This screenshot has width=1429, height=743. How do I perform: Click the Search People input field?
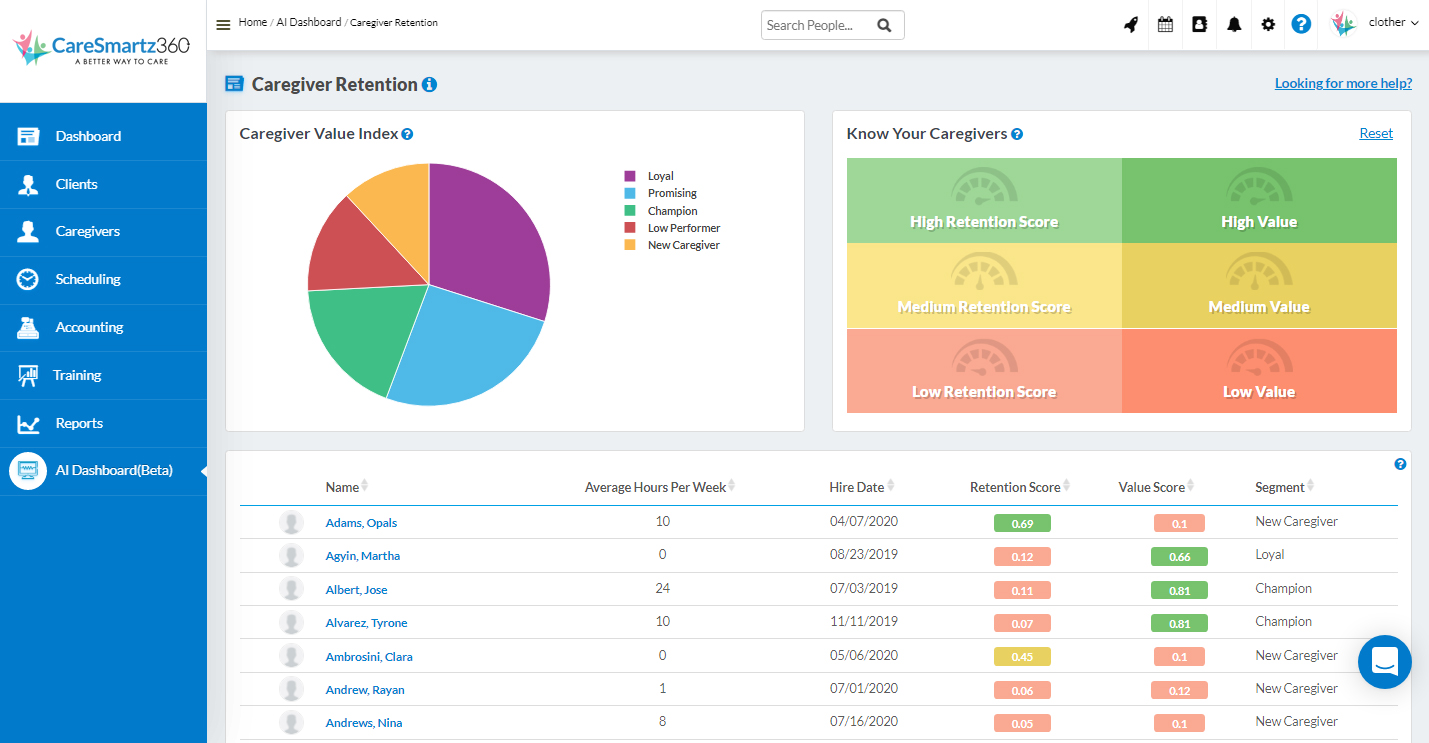click(818, 26)
